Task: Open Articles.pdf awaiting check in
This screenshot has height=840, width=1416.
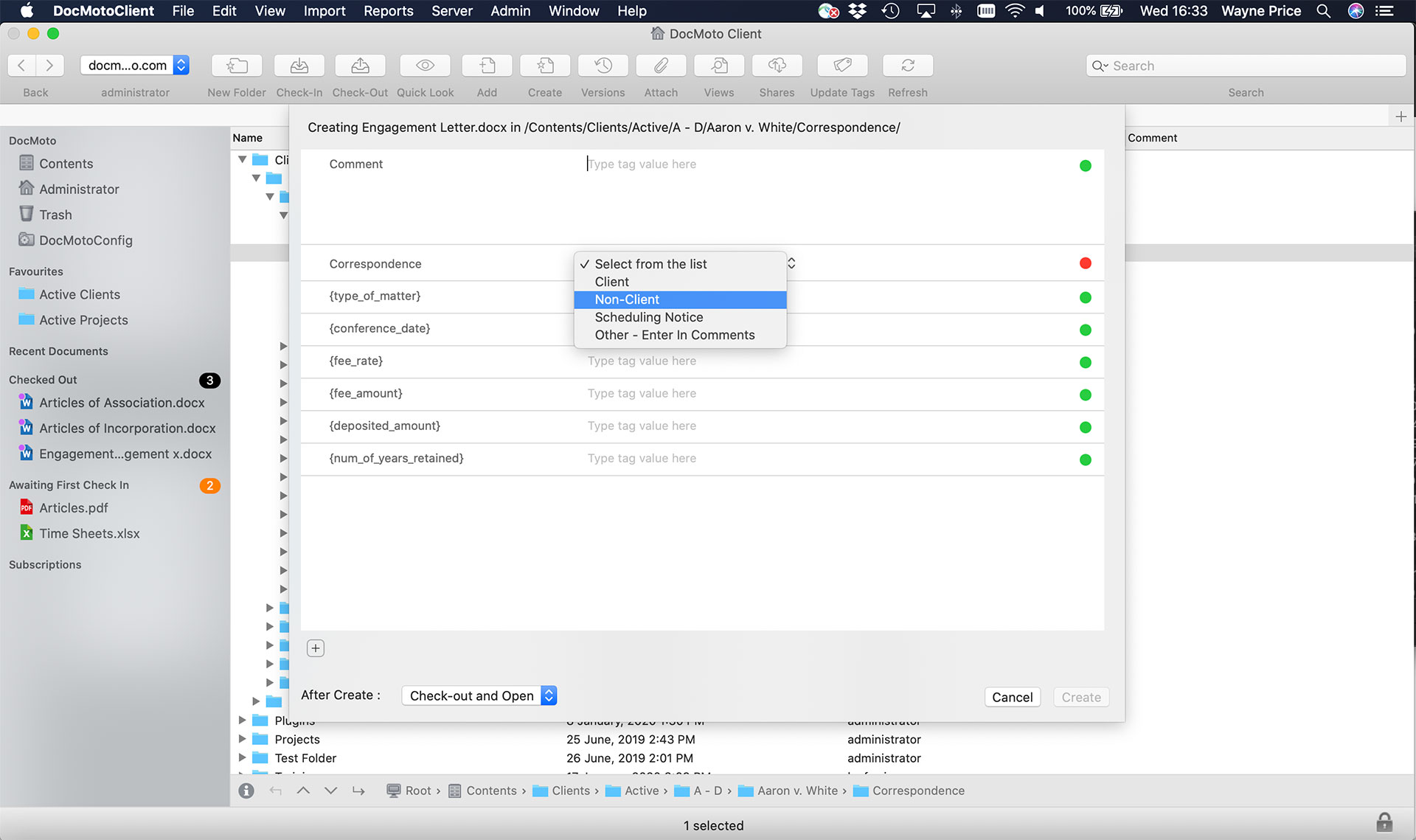Action: 64,508
